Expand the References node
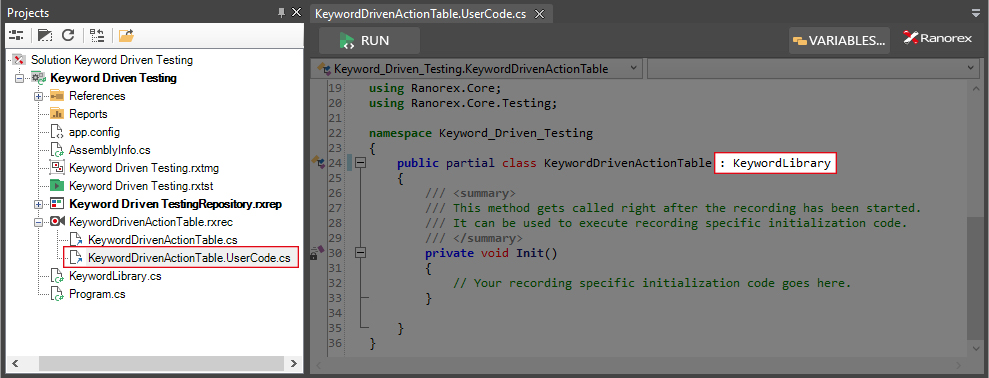989x378 pixels. (38, 97)
